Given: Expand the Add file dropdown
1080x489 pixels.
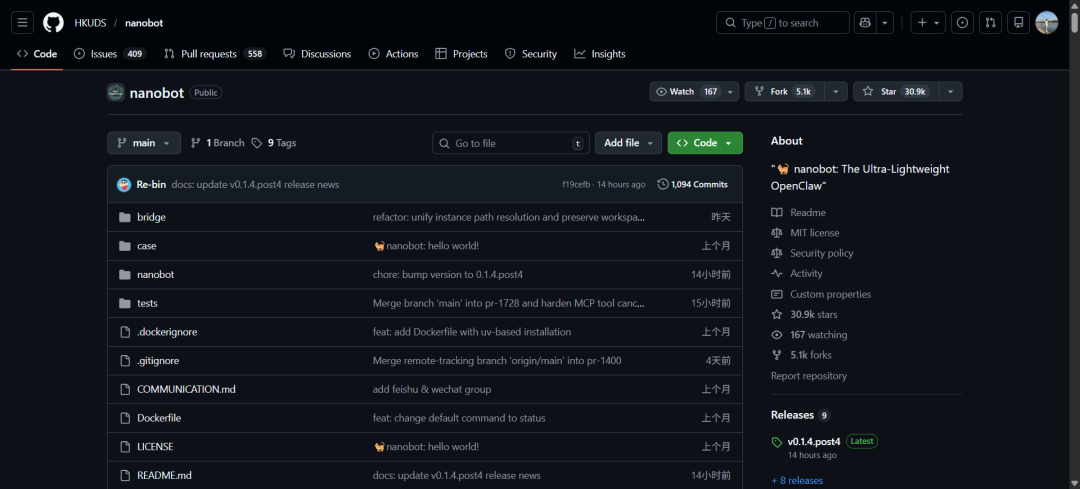Looking at the screenshot, I should 628,143.
